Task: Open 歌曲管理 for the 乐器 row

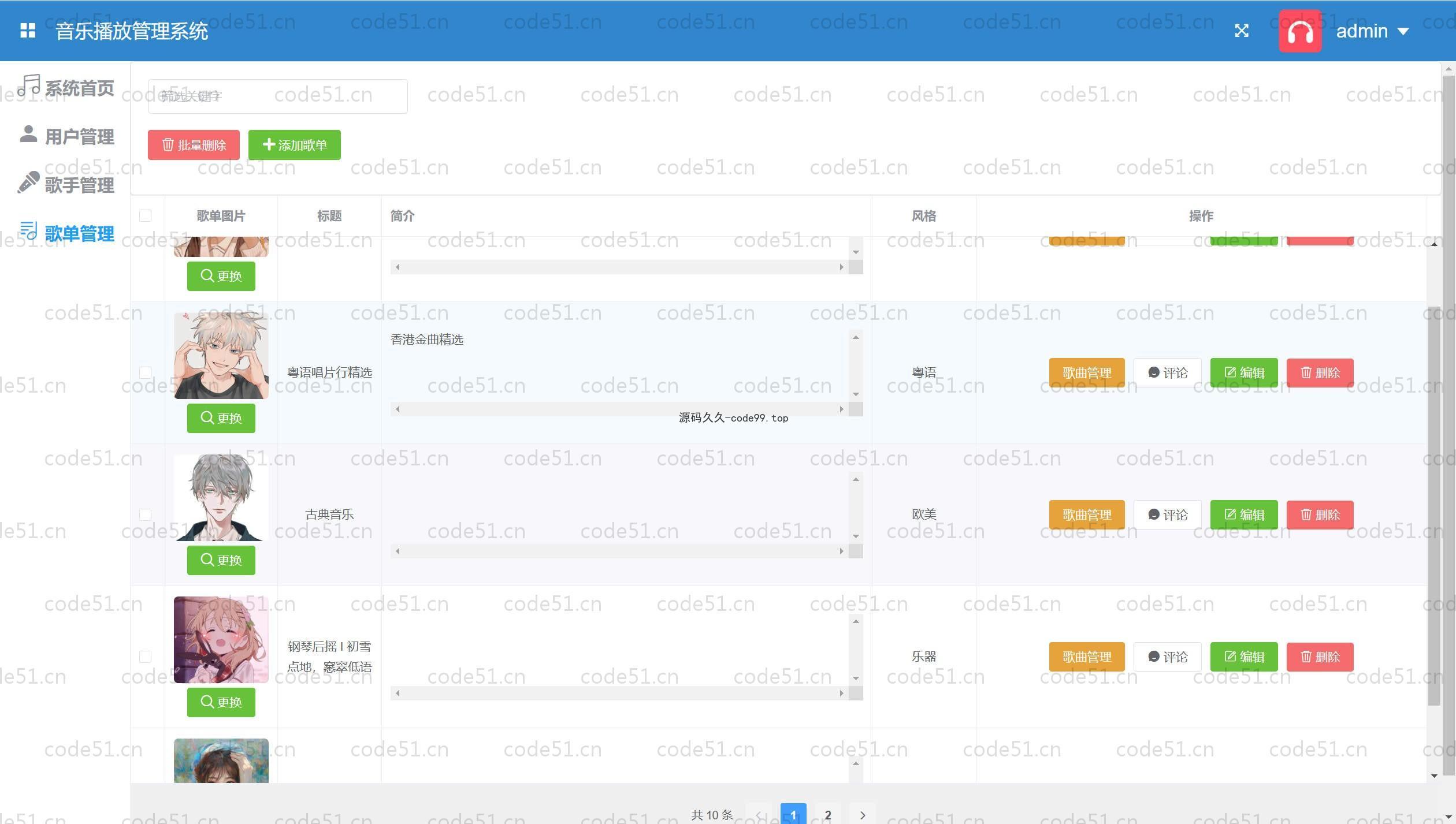Action: (x=1087, y=657)
